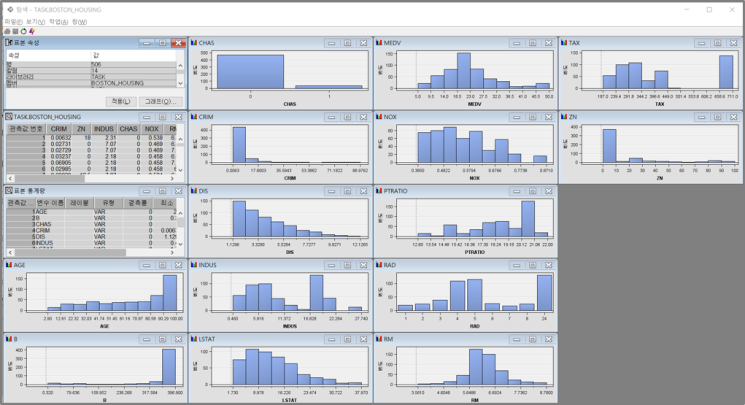Screen dimensions: 745x405
Task: Click the MEDV histogram window icon
Action: 379,43
